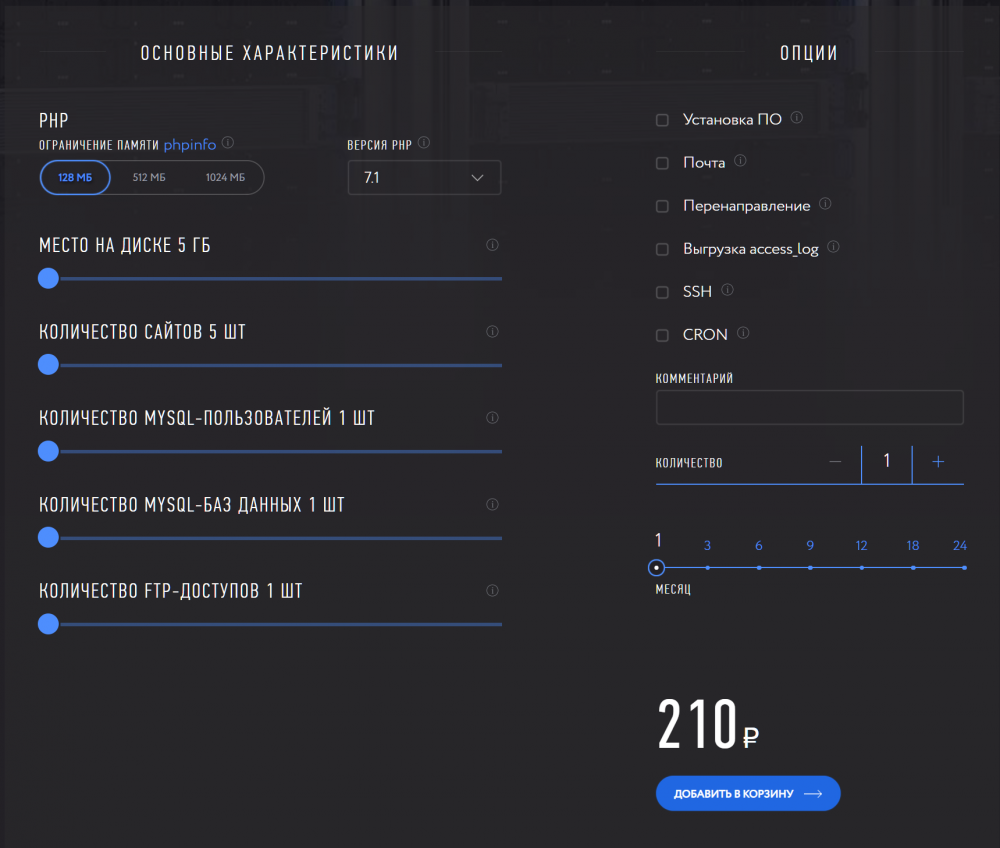1000x848 pixels.
Task: Open the phpinfo link
Action: [x=190, y=145]
